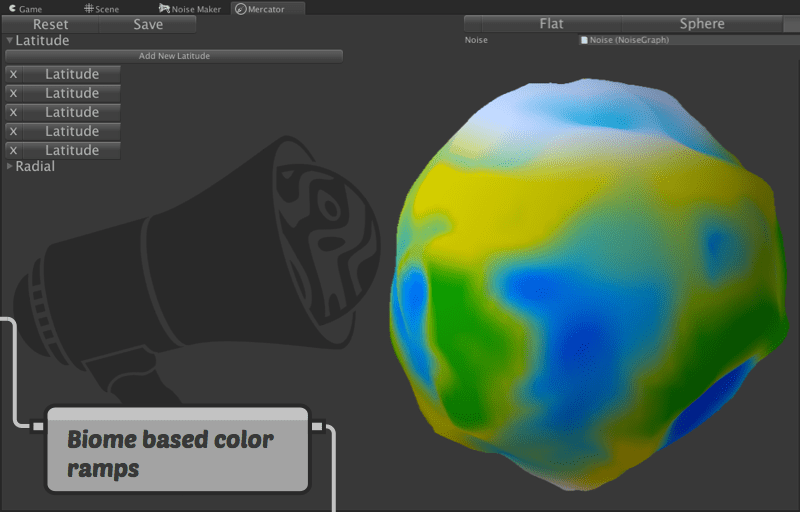
Task: Click the Scene tab's grid icon
Action: point(88,8)
